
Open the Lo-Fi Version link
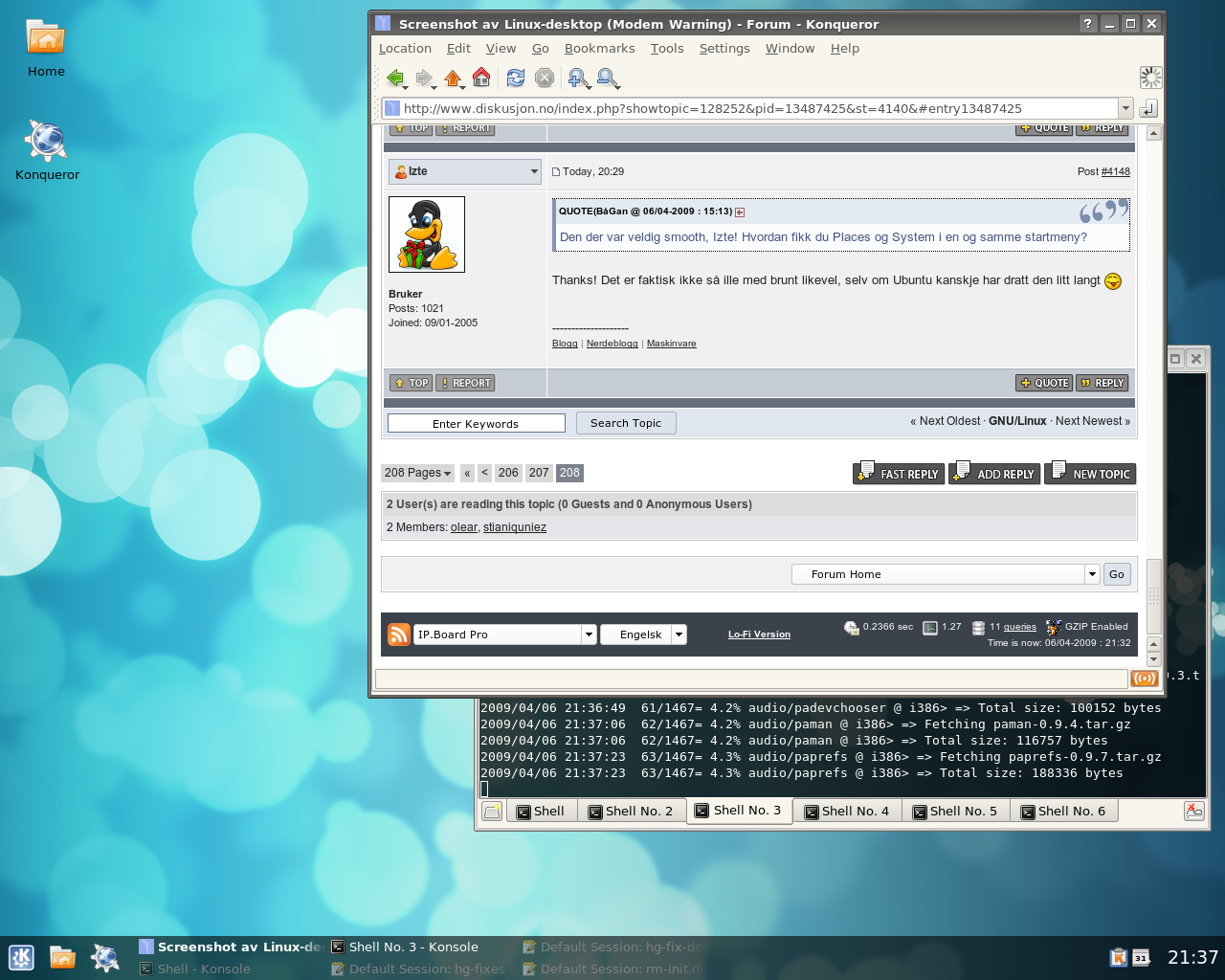[759, 635]
